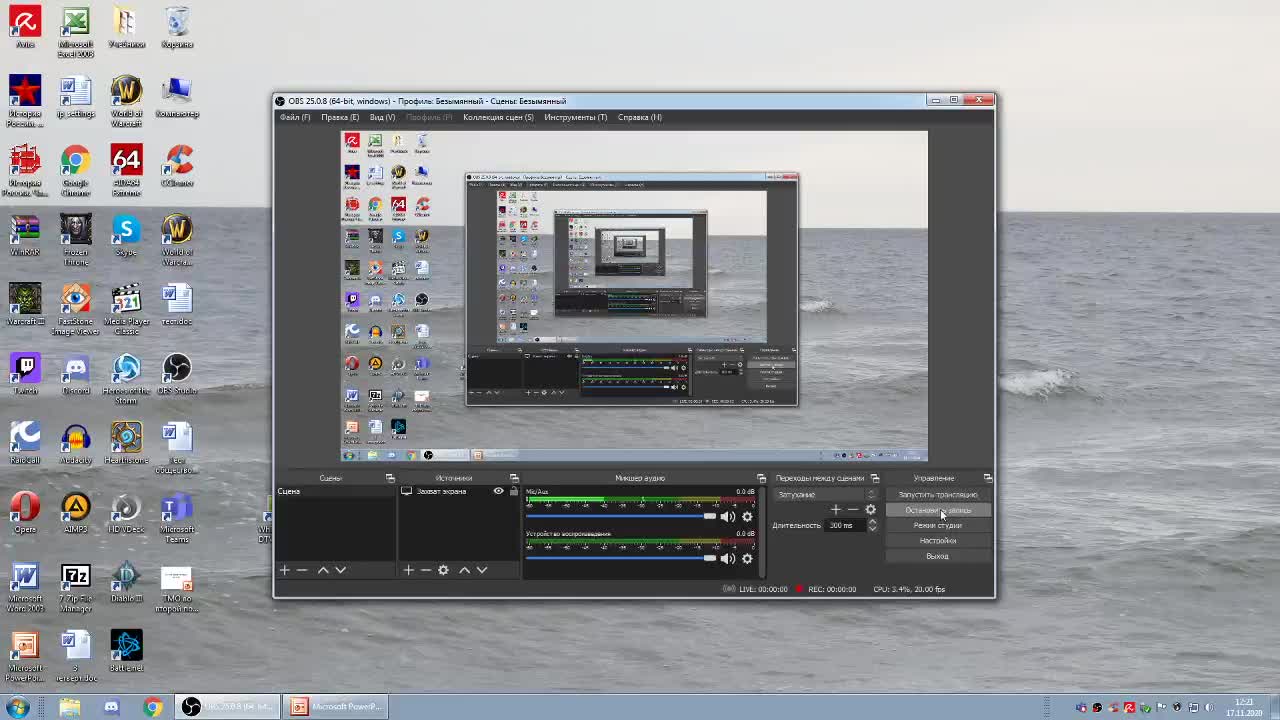Adjust Устройство воспроизведения volume slider

tap(620, 559)
